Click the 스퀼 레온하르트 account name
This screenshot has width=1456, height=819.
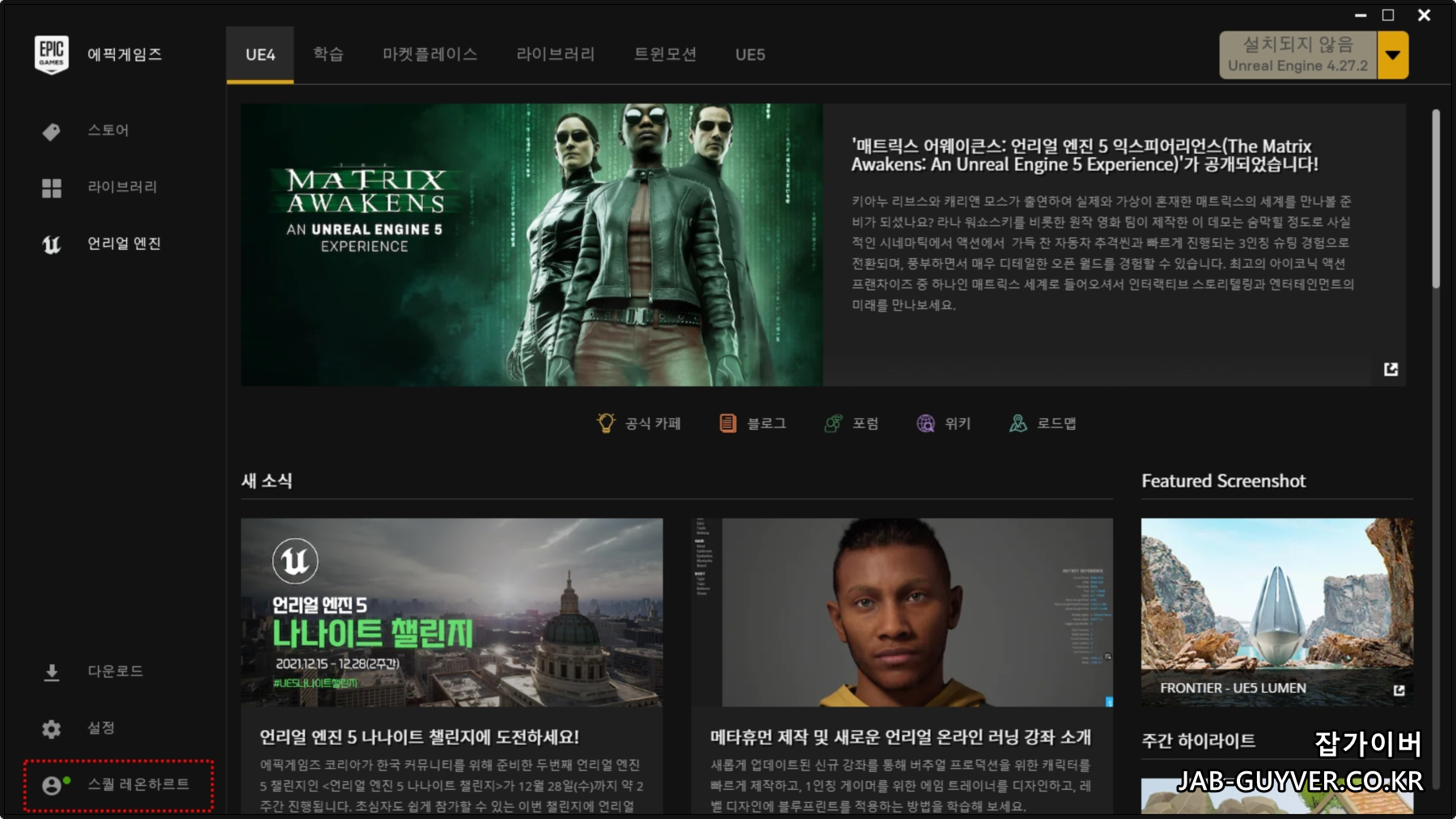point(138,784)
